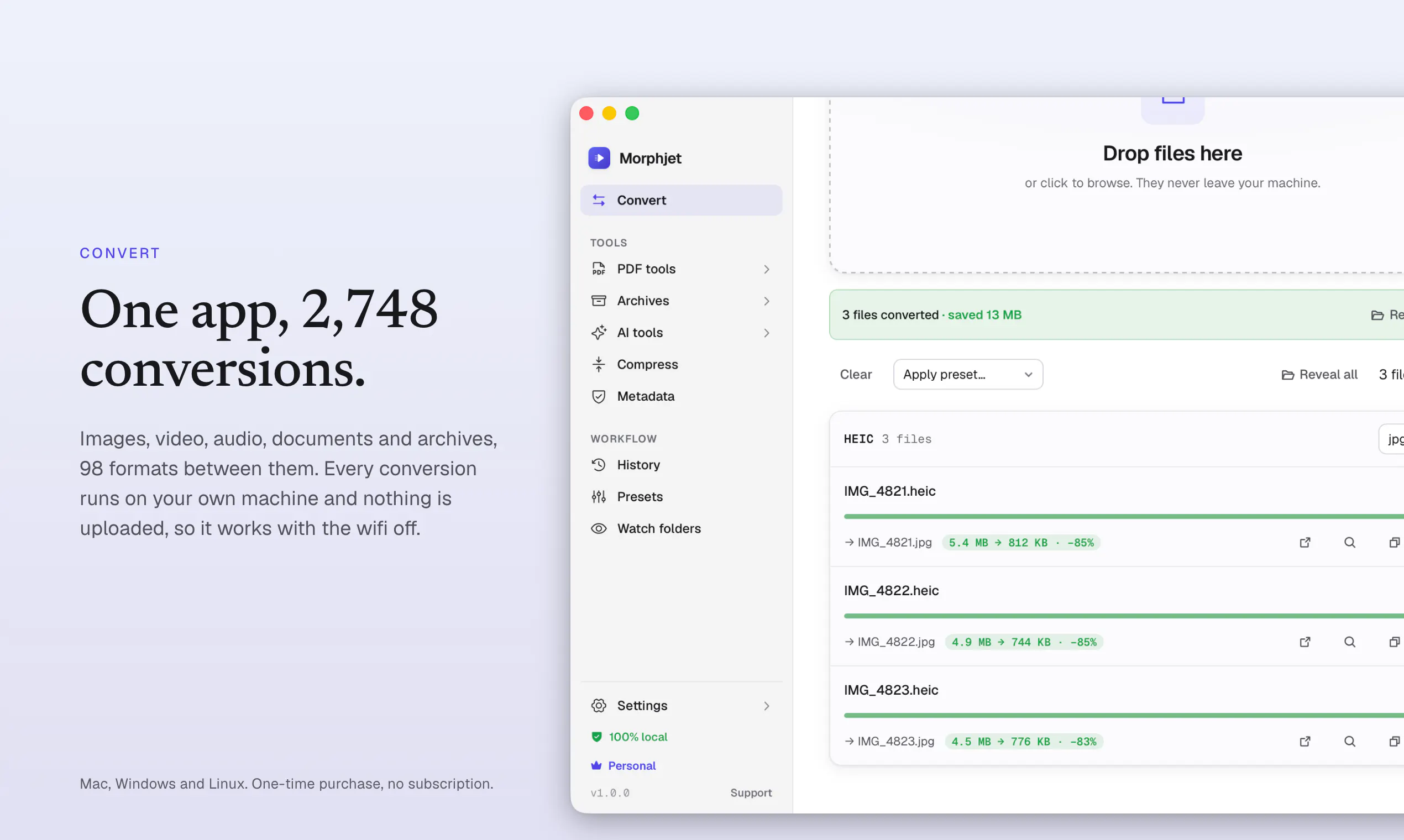Screen dimensions: 1404x840
Task: Click the 100% local status label
Action: [x=629, y=737]
